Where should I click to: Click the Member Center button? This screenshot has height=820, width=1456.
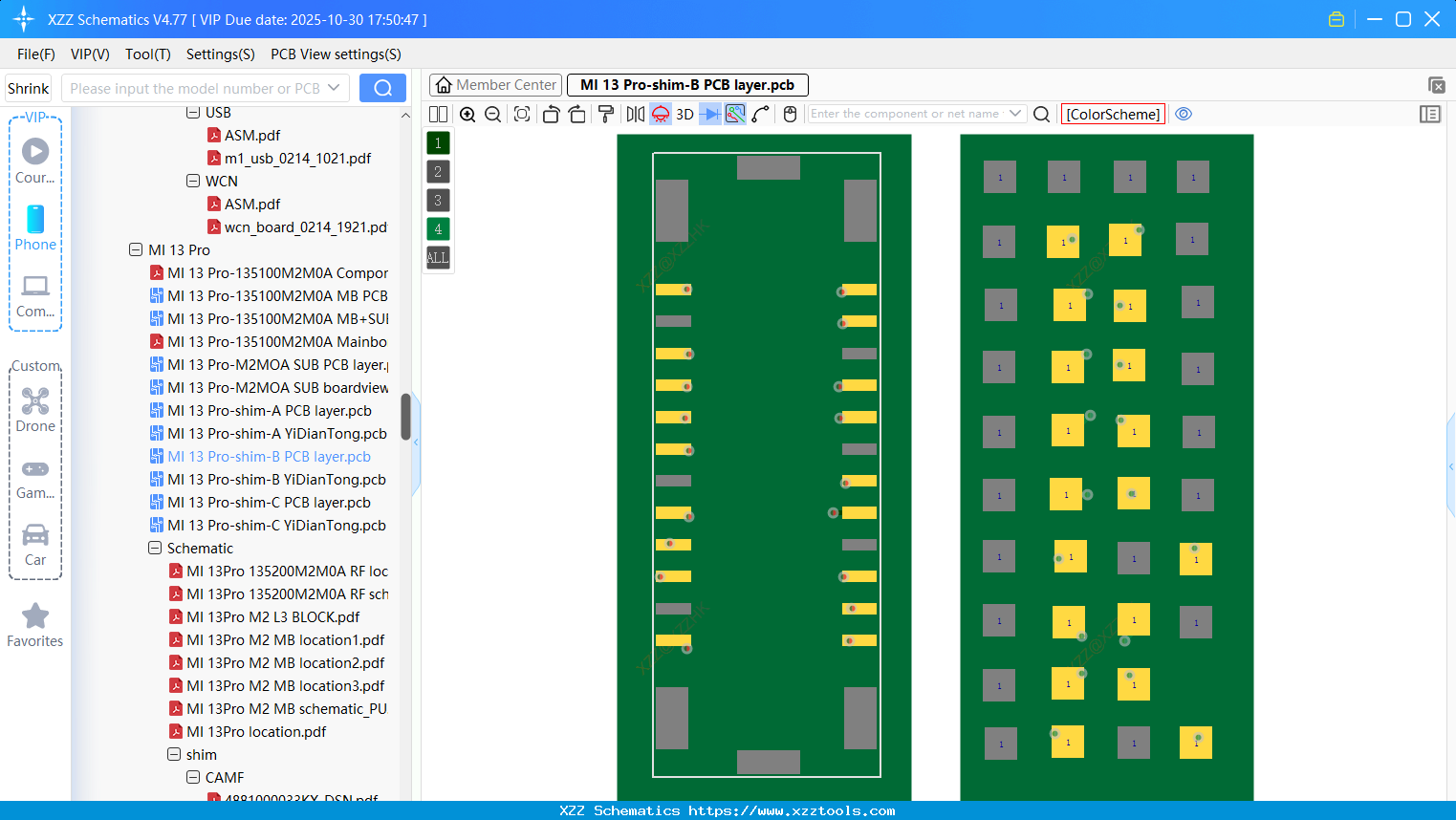coord(495,84)
